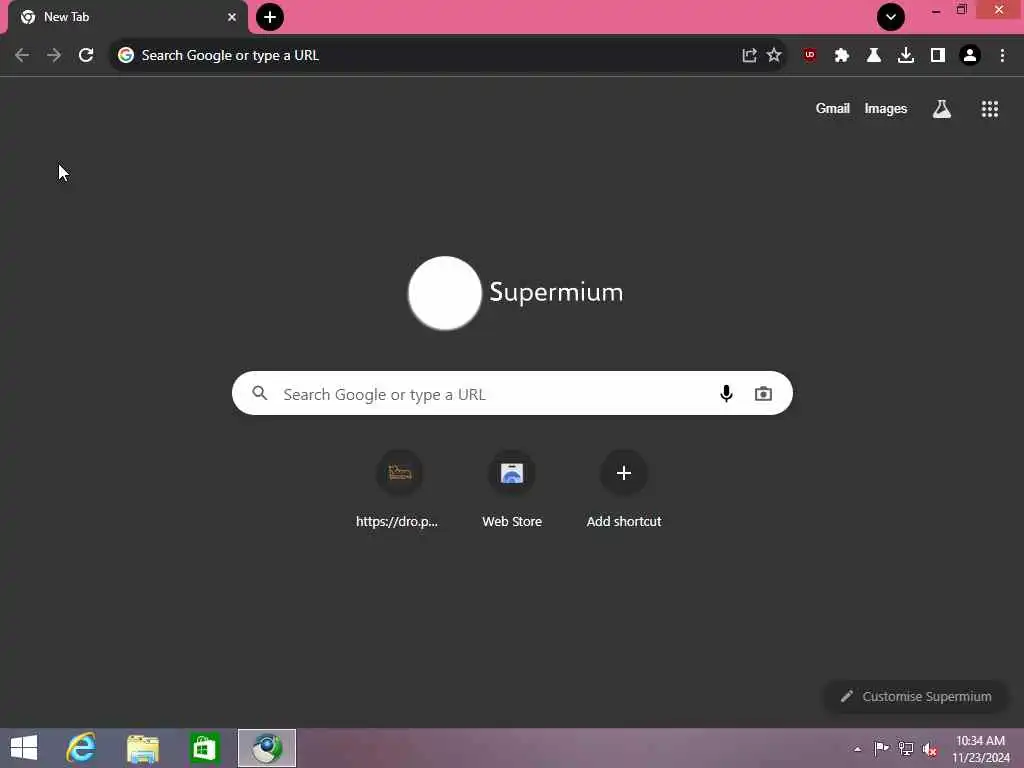Search by image with camera icon
This screenshot has width=1024, height=768.
tap(763, 393)
